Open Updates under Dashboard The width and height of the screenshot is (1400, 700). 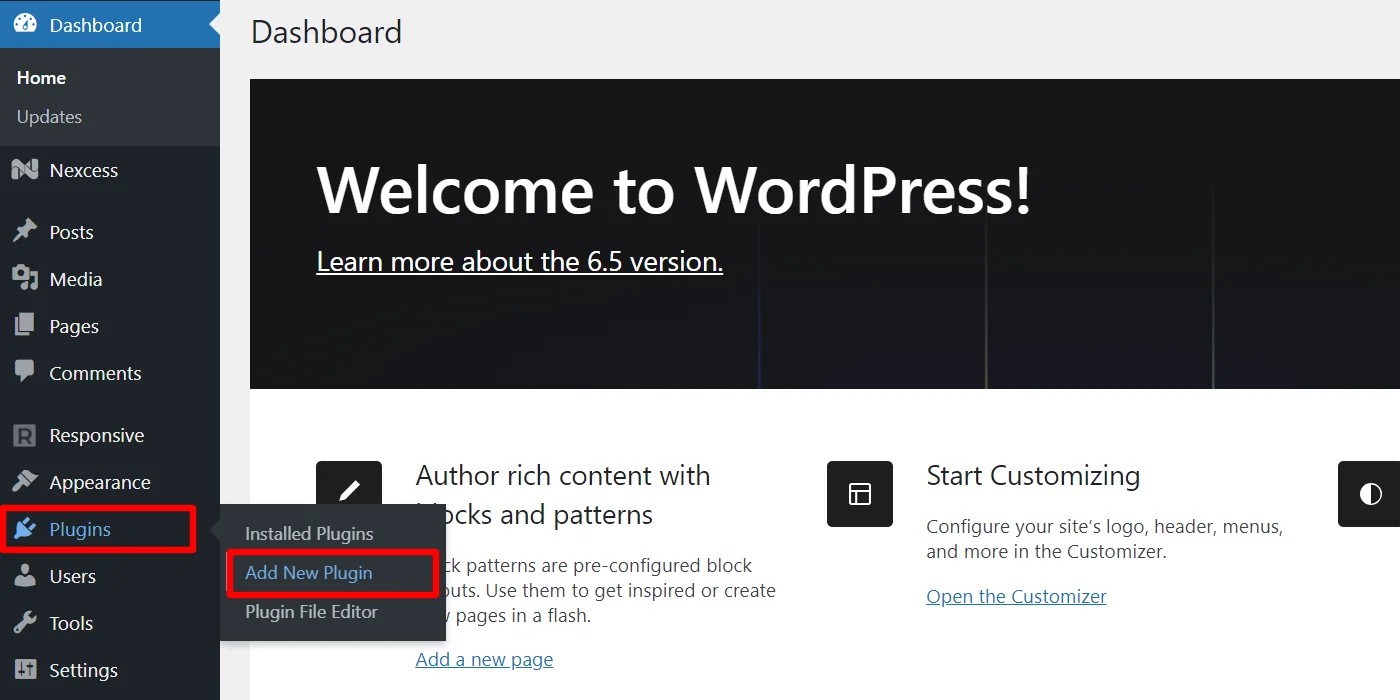tap(49, 117)
